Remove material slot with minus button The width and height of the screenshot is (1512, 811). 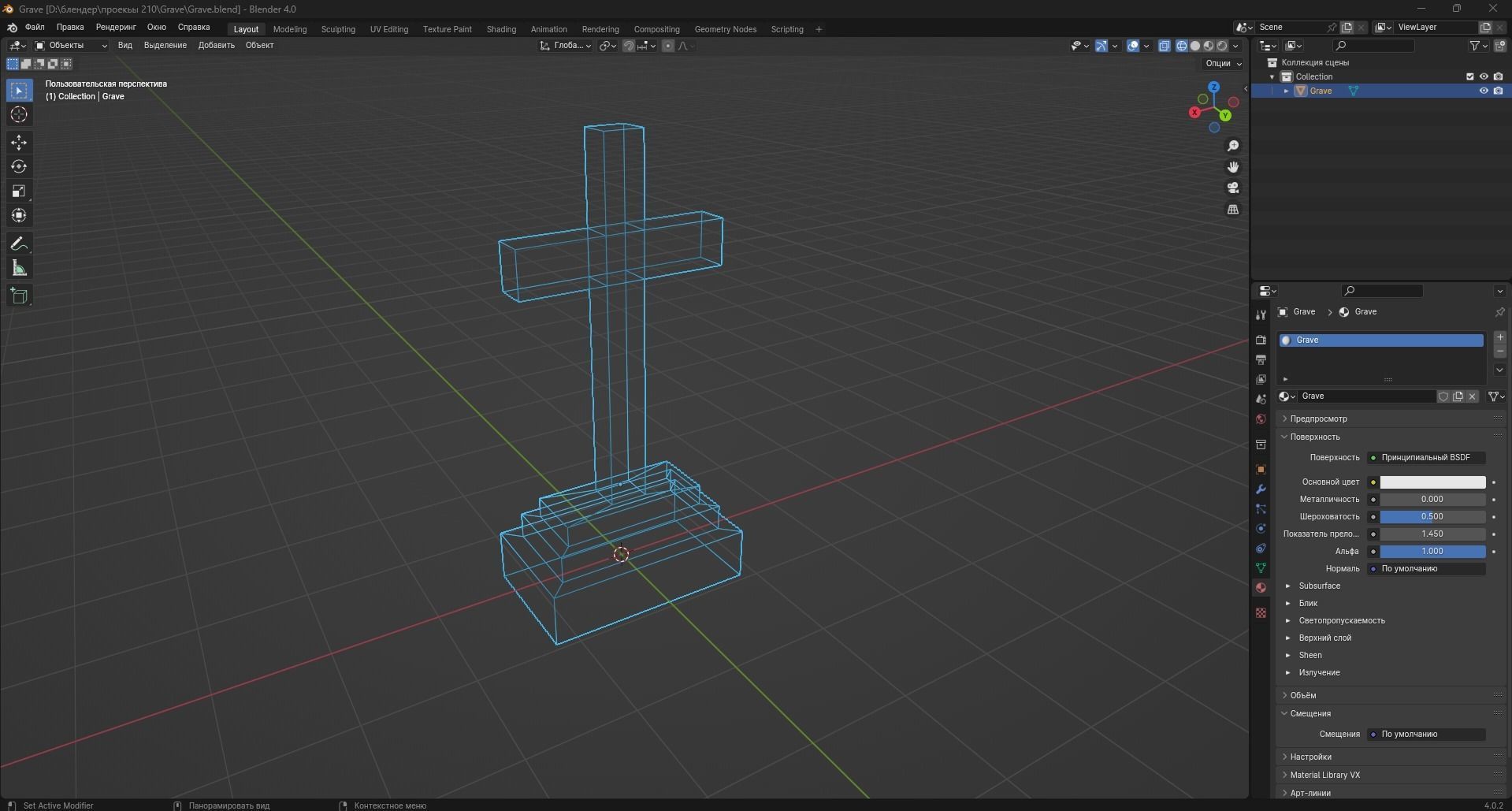pyautogui.click(x=1499, y=352)
